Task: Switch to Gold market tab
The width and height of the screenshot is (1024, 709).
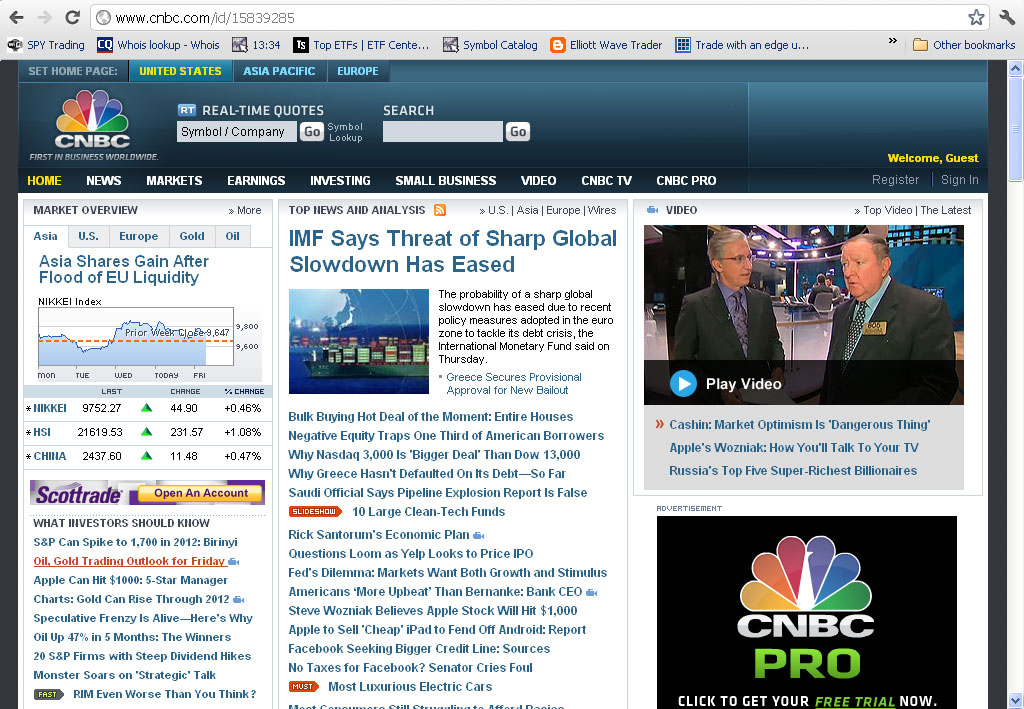Action: (192, 236)
